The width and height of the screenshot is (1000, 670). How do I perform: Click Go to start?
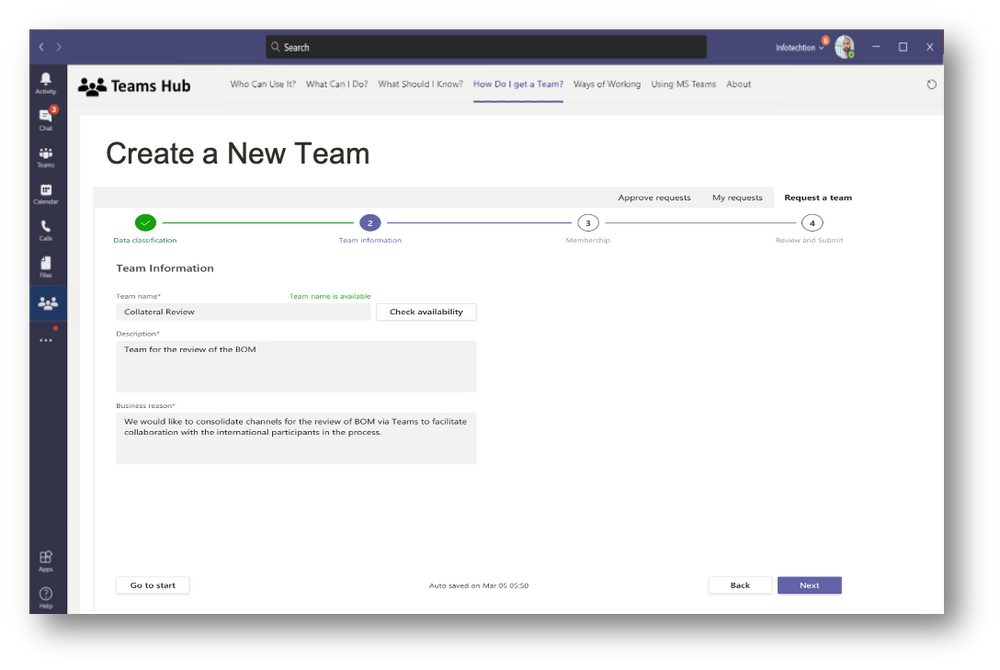(x=152, y=585)
